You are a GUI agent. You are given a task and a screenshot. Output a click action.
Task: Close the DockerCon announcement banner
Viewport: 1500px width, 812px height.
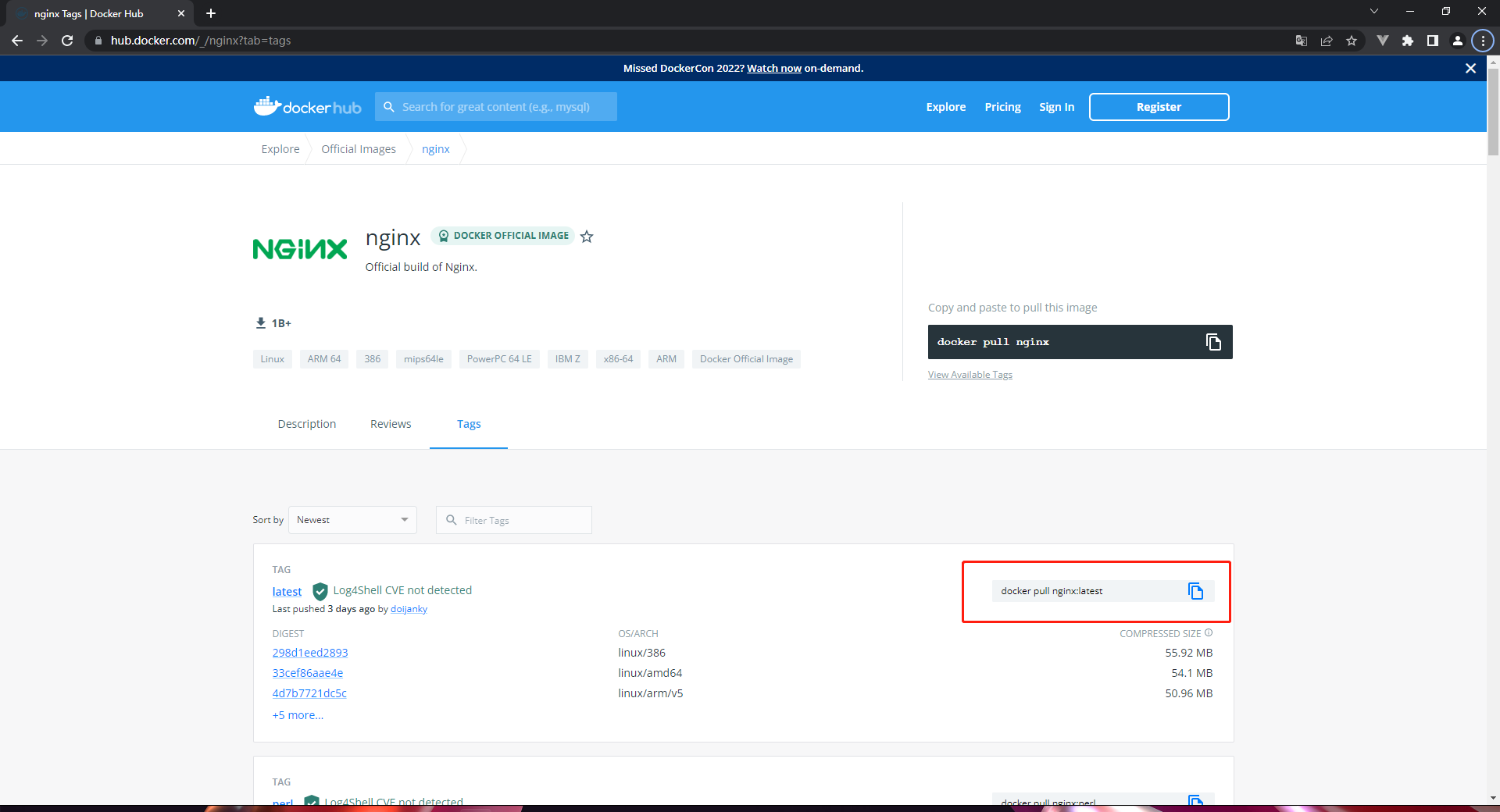[1470, 69]
